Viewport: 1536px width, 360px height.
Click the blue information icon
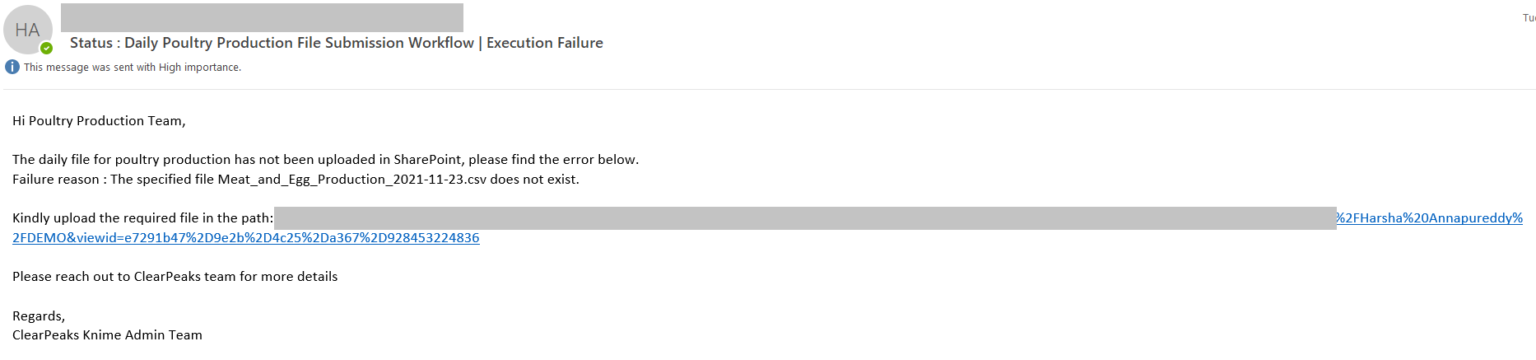point(12,67)
